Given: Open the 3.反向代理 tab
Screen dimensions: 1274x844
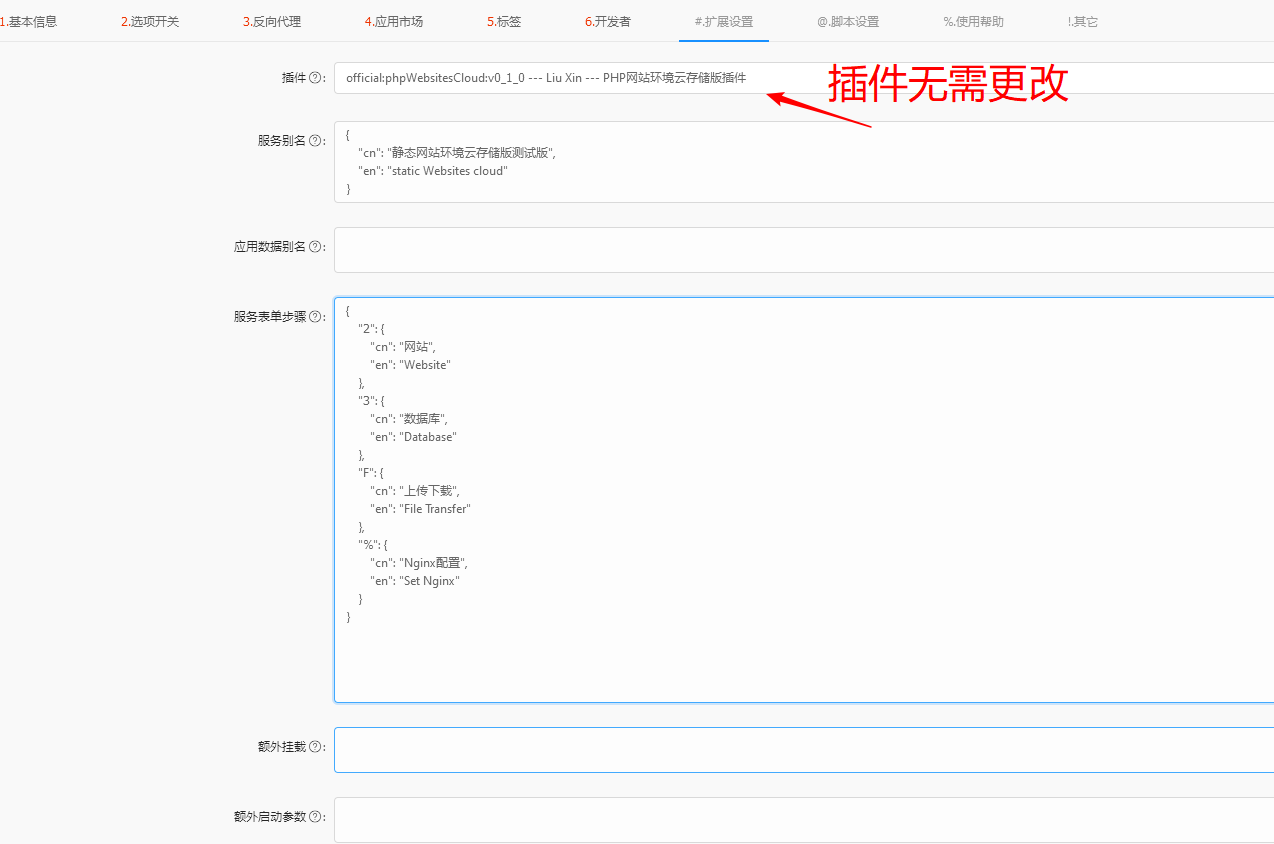Looking at the screenshot, I should (x=272, y=21).
